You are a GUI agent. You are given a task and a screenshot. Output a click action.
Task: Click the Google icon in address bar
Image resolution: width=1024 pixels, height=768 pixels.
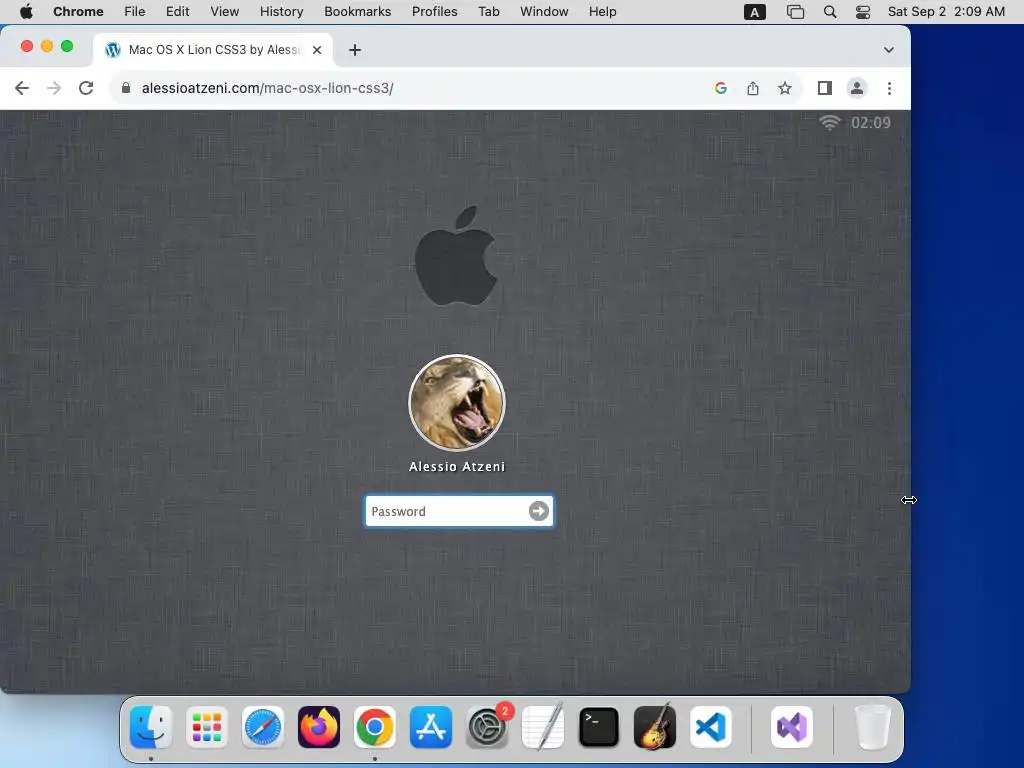[721, 88]
